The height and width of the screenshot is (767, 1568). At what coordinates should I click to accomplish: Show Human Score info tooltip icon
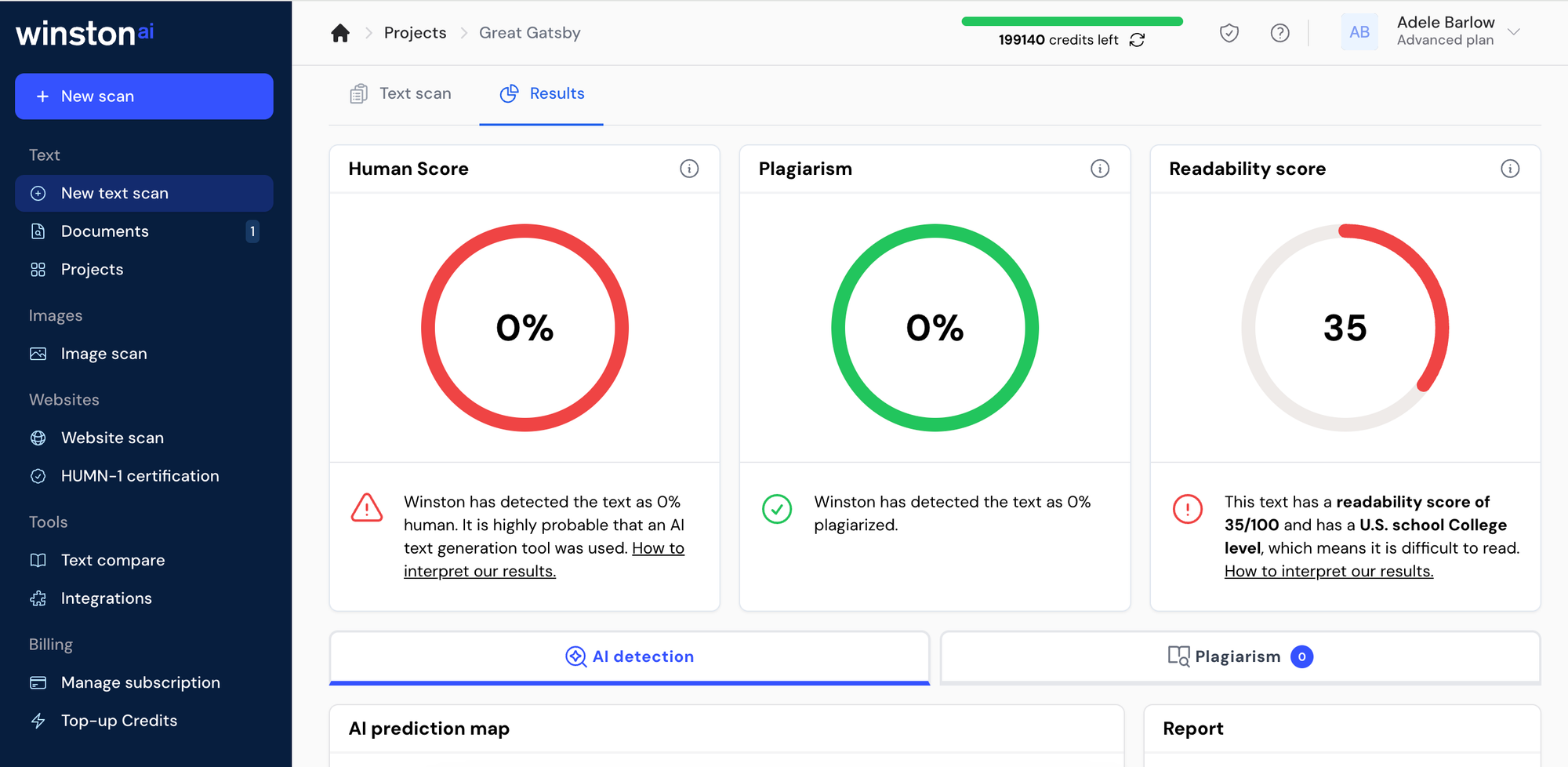click(x=689, y=169)
